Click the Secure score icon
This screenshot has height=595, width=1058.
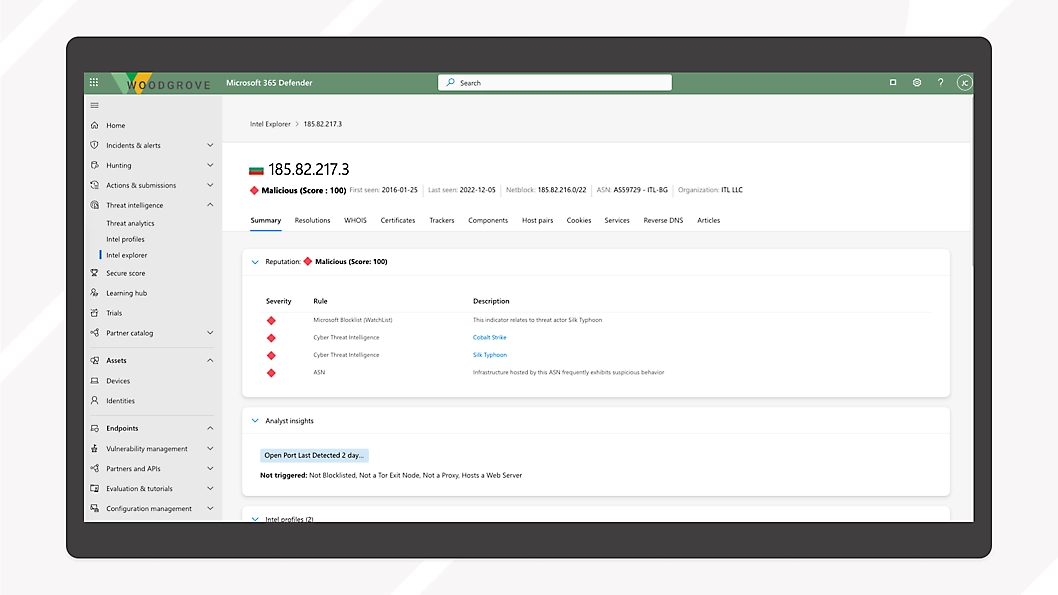pos(95,273)
